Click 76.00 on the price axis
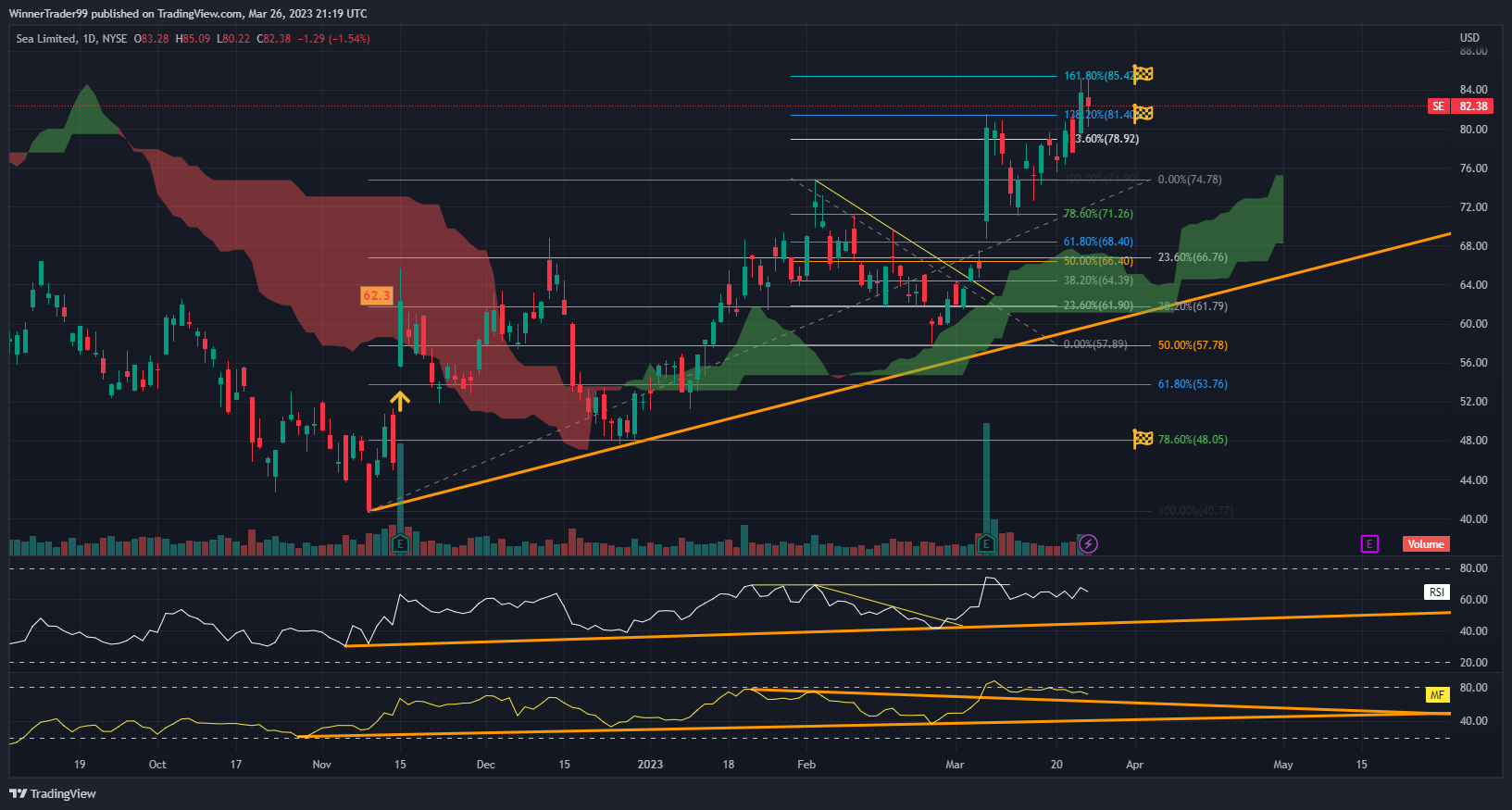1512x810 pixels. (1473, 168)
